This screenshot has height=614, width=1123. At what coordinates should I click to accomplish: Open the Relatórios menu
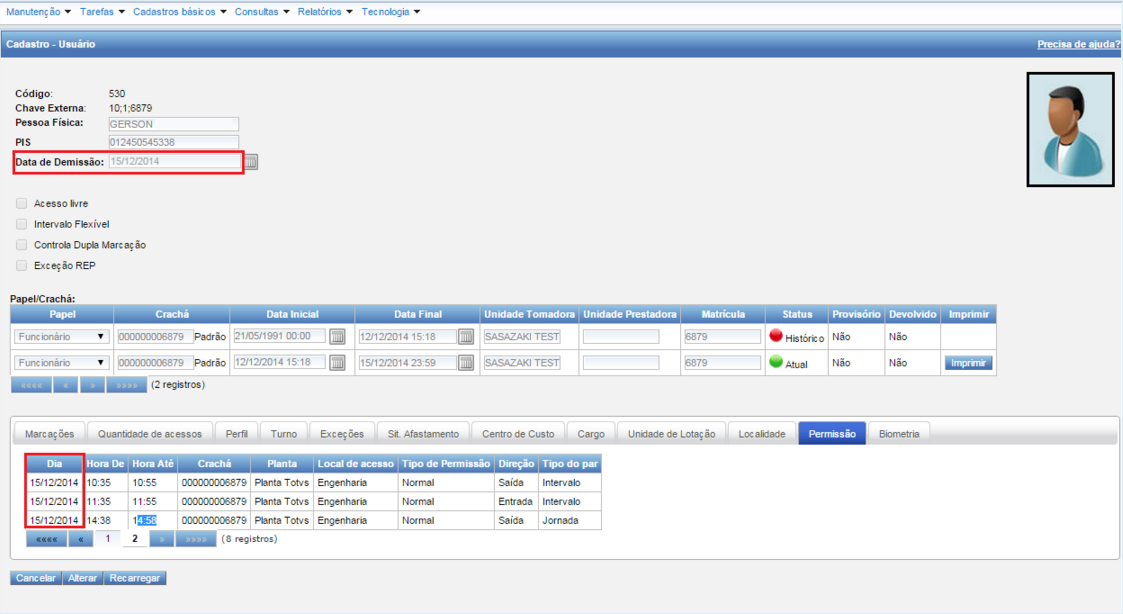325,12
